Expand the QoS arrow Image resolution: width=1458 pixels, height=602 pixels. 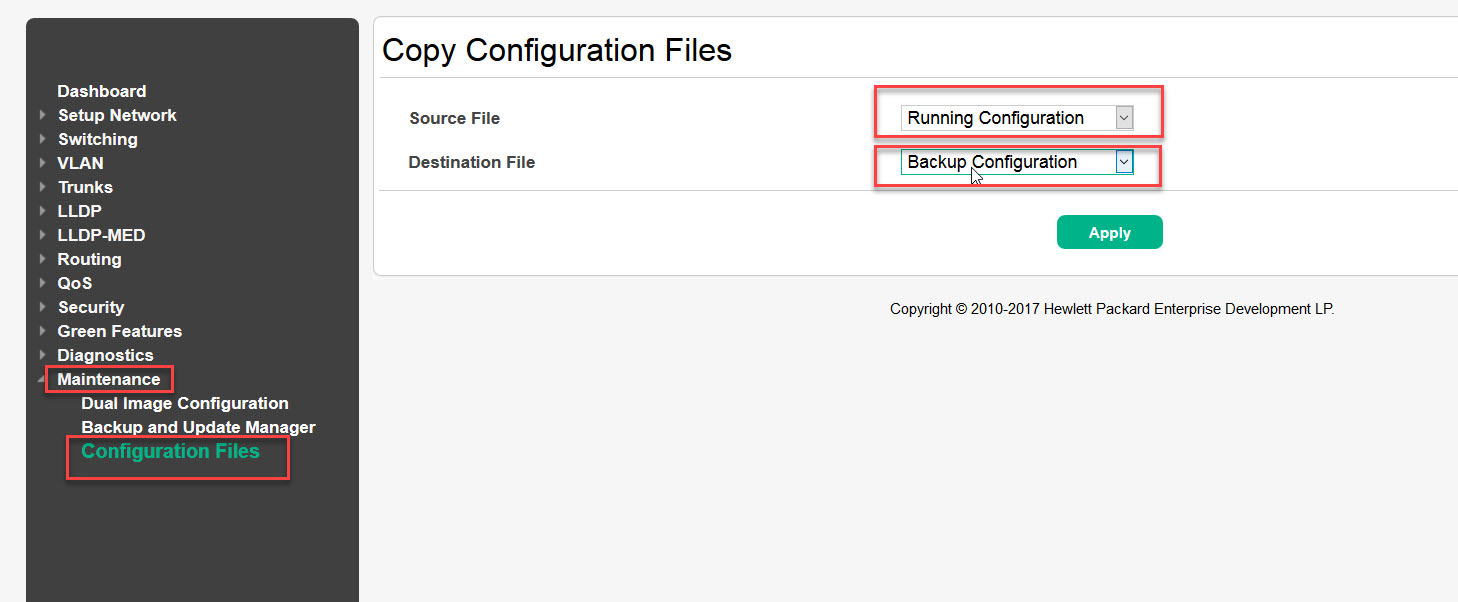pyautogui.click(x=42, y=283)
